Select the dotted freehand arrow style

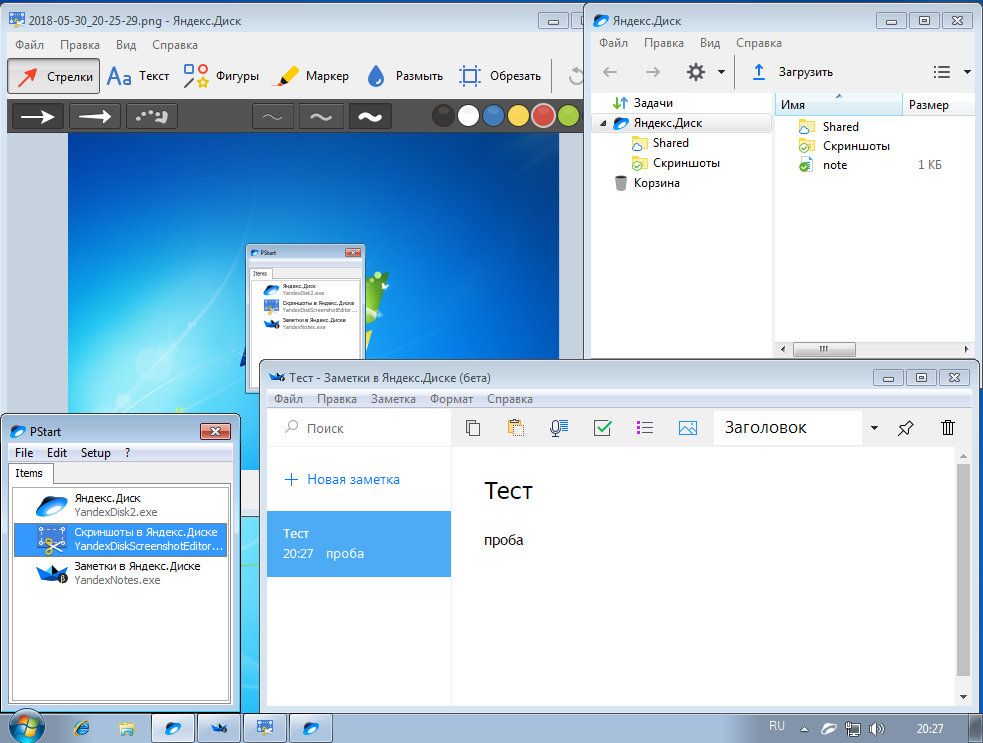point(152,117)
